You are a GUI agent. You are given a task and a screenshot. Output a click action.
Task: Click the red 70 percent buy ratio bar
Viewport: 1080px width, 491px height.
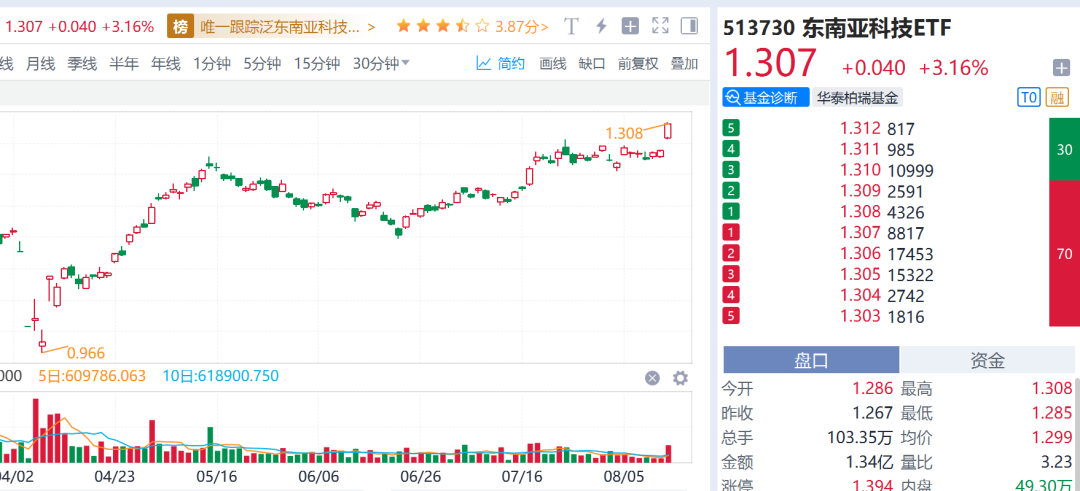1064,253
